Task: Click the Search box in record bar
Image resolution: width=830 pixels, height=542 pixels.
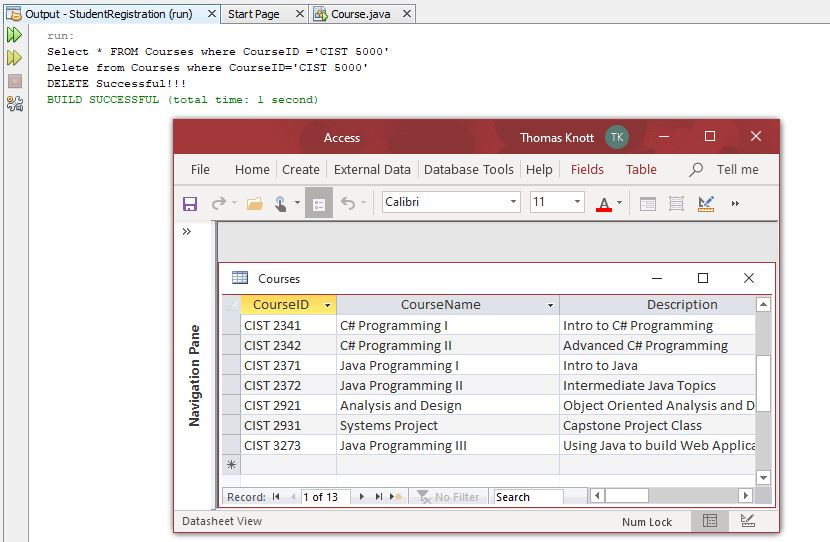Action: click(528, 496)
